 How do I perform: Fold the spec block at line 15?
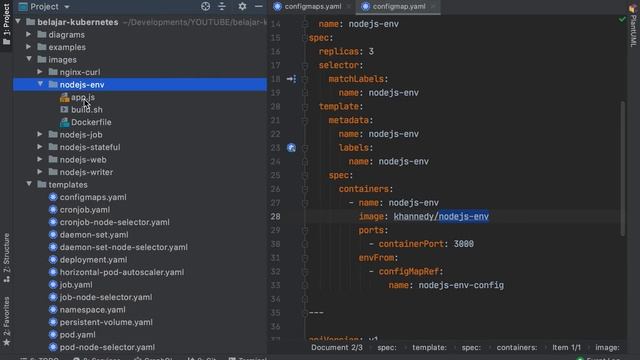[x=304, y=38]
